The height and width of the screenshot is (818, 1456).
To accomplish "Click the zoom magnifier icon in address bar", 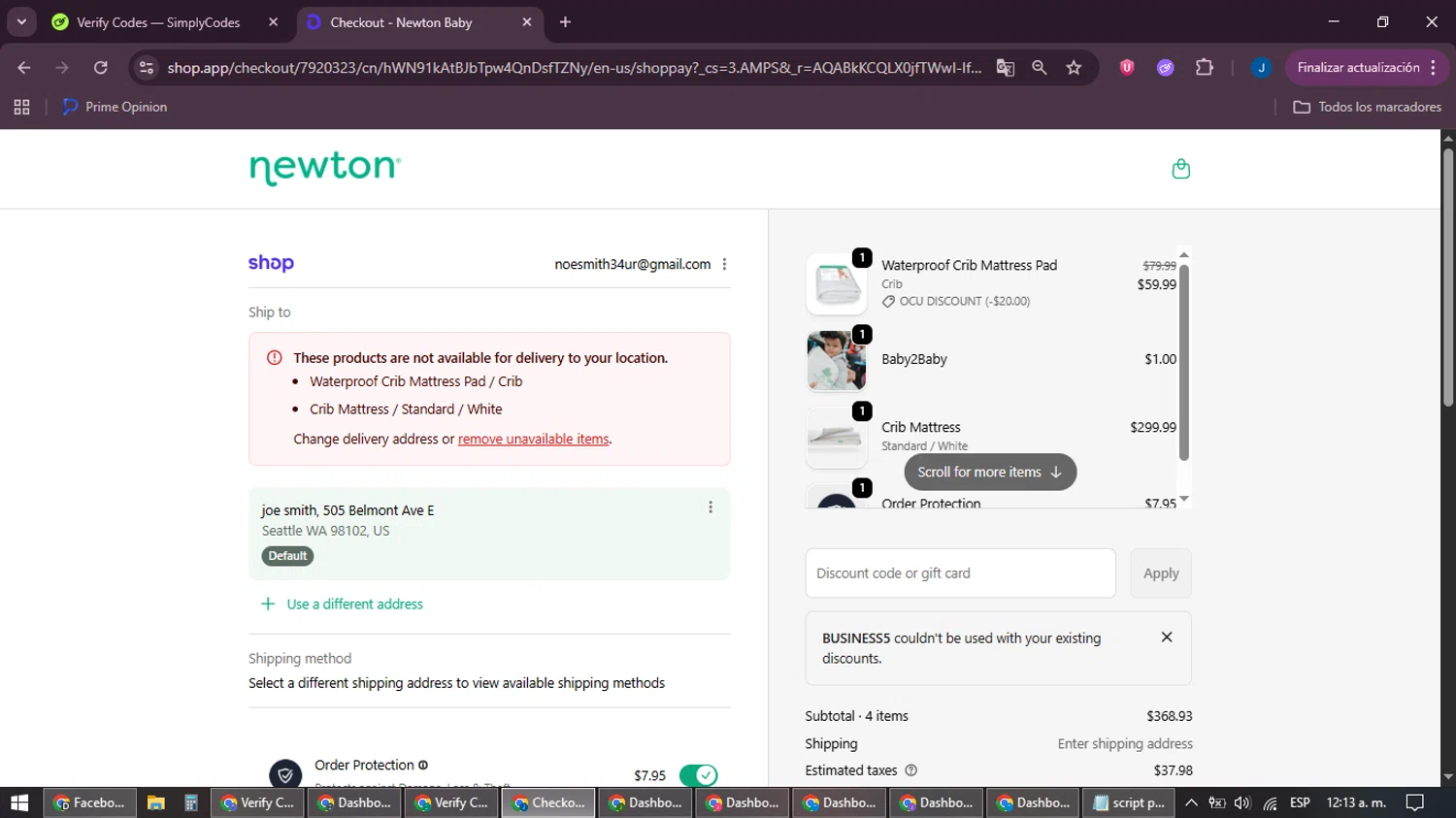I will (1040, 68).
